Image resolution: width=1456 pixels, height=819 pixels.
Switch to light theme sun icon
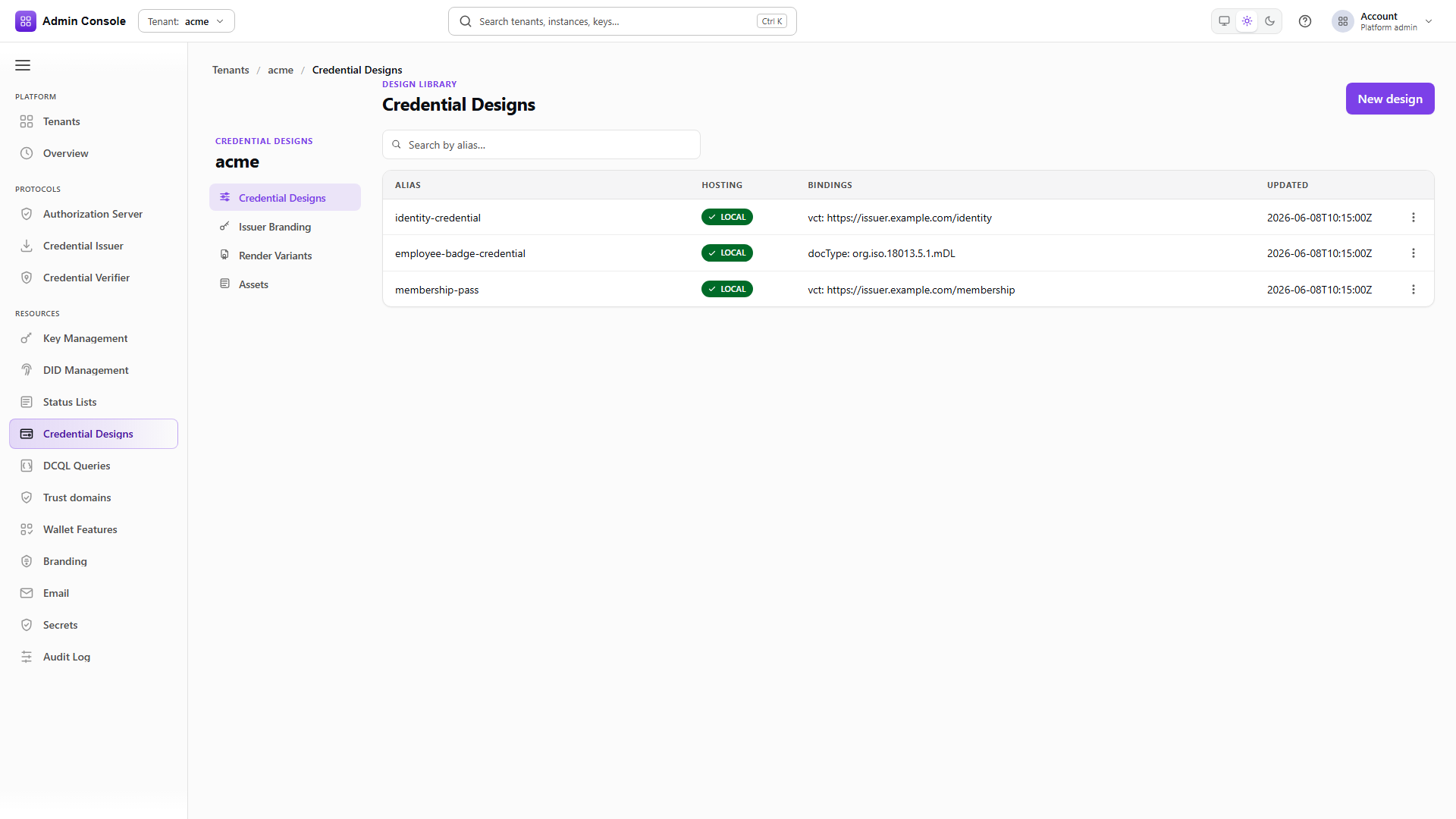pyautogui.click(x=1247, y=21)
